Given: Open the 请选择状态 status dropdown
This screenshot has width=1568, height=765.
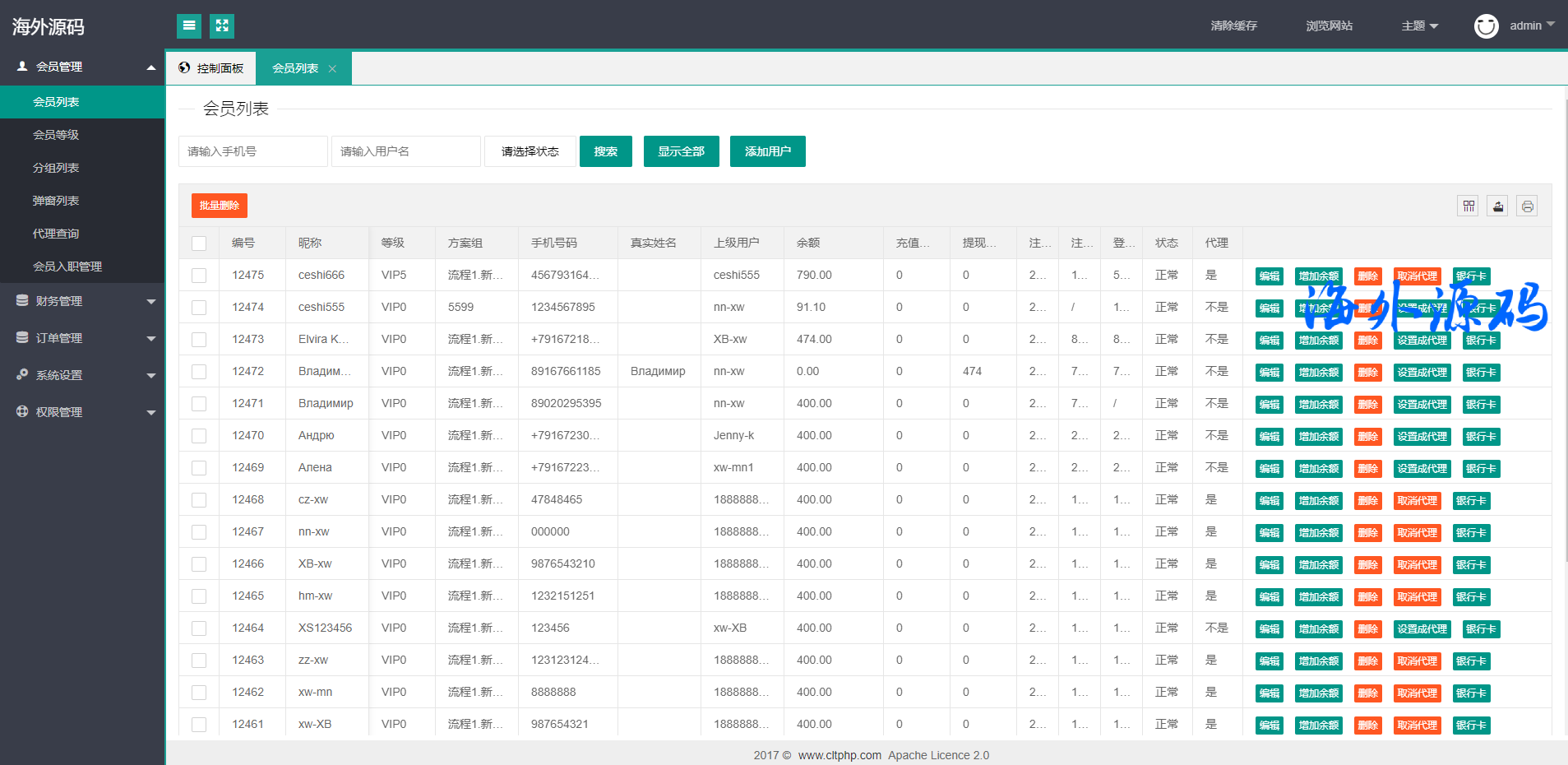Looking at the screenshot, I should click(530, 151).
